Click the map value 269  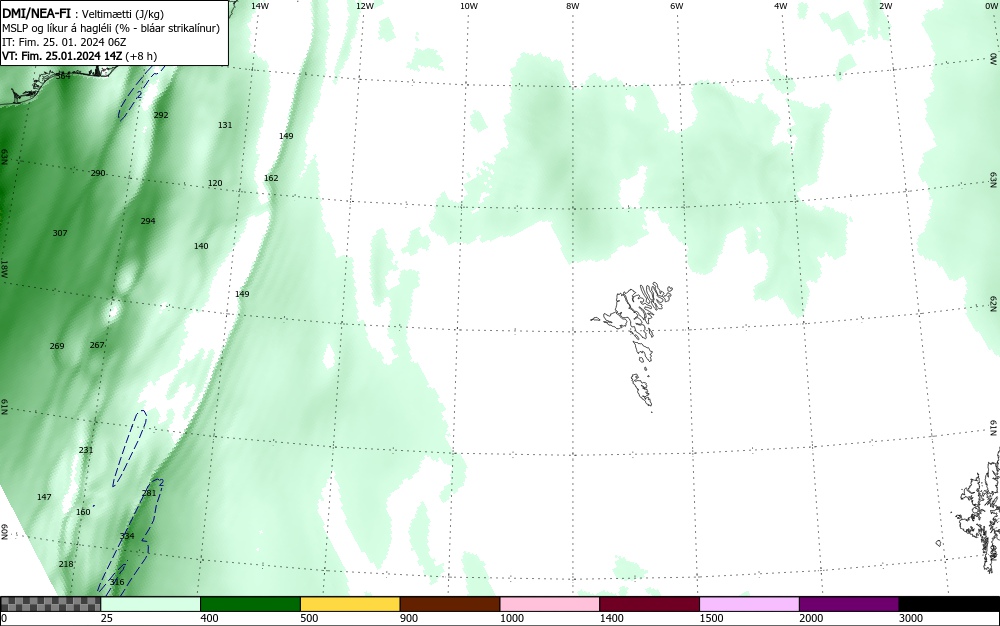pos(57,346)
